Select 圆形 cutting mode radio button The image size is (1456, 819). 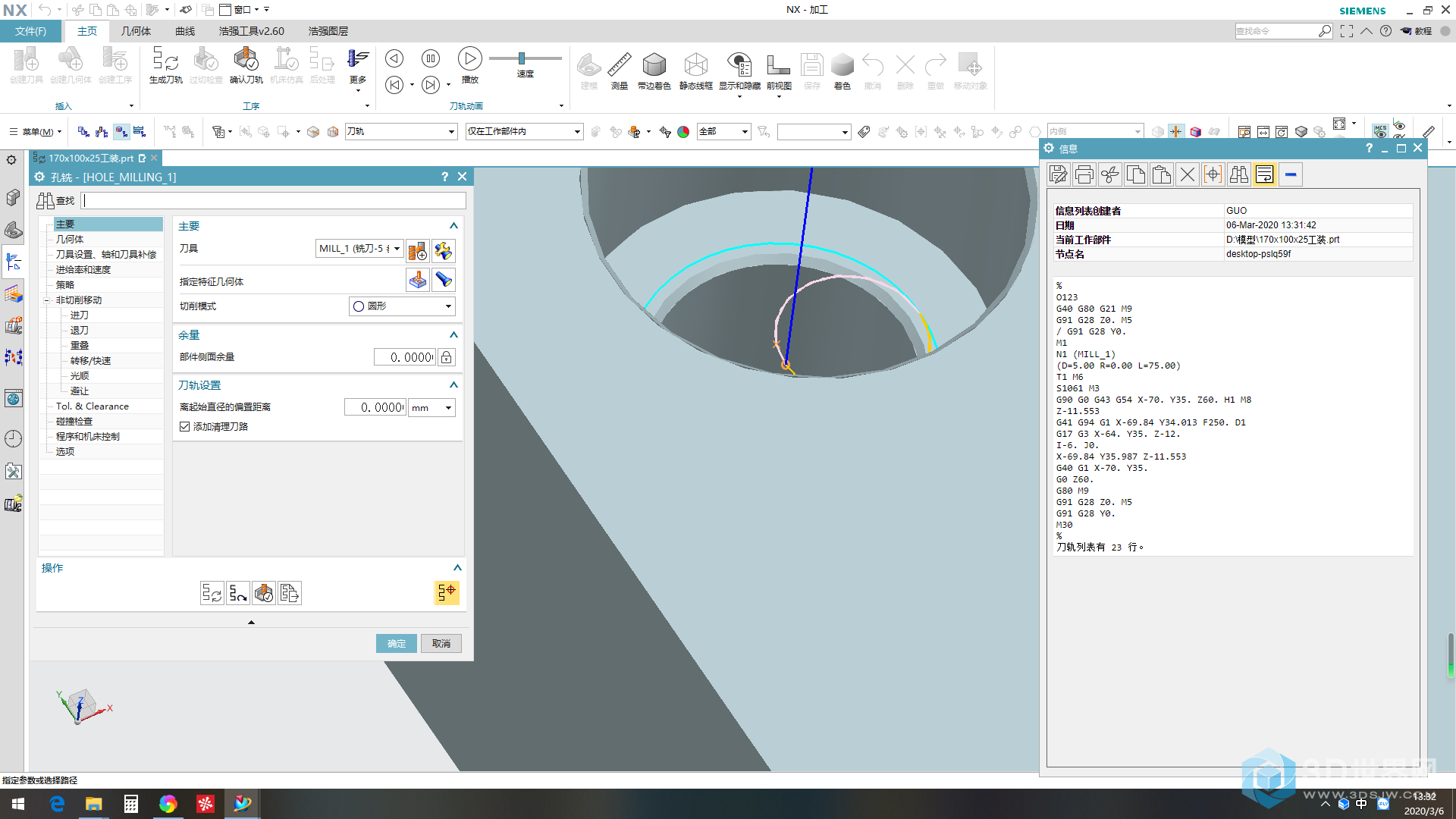point(361,305)
